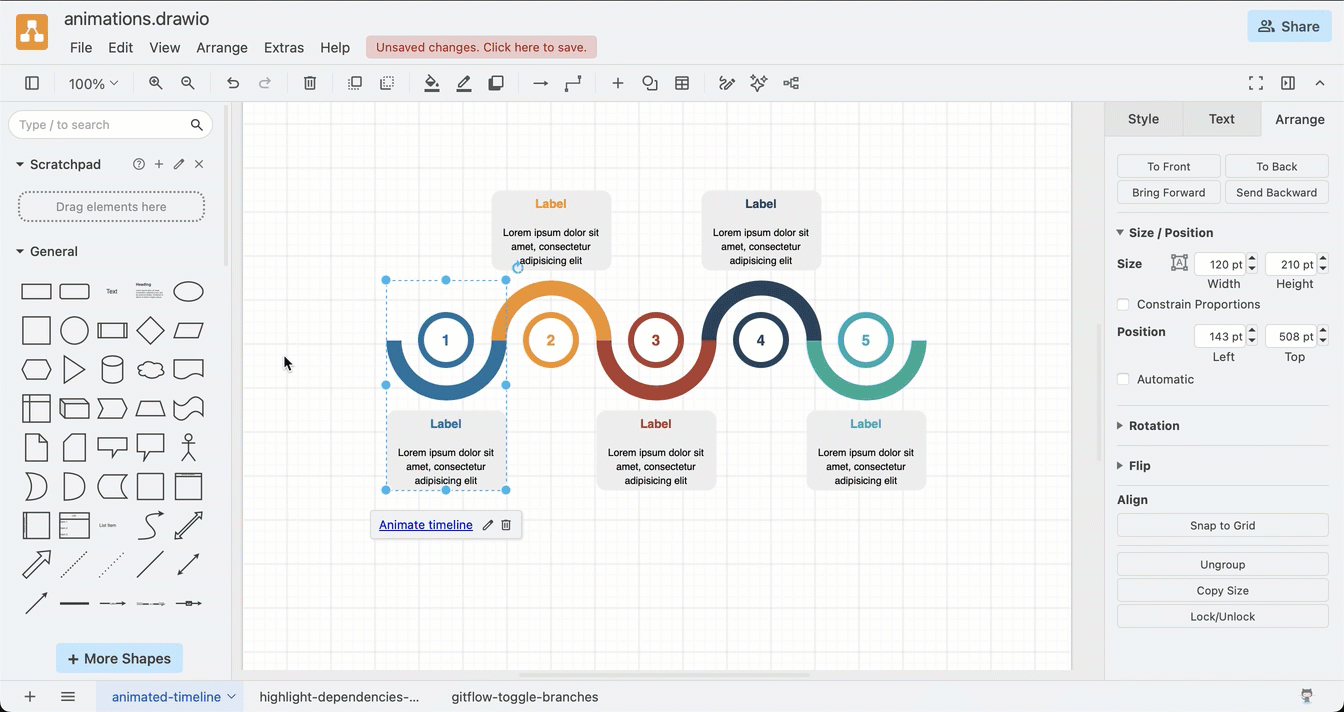Click the Share button
The width and height of the screenshot is (1344, 712).
(1289, 26)
